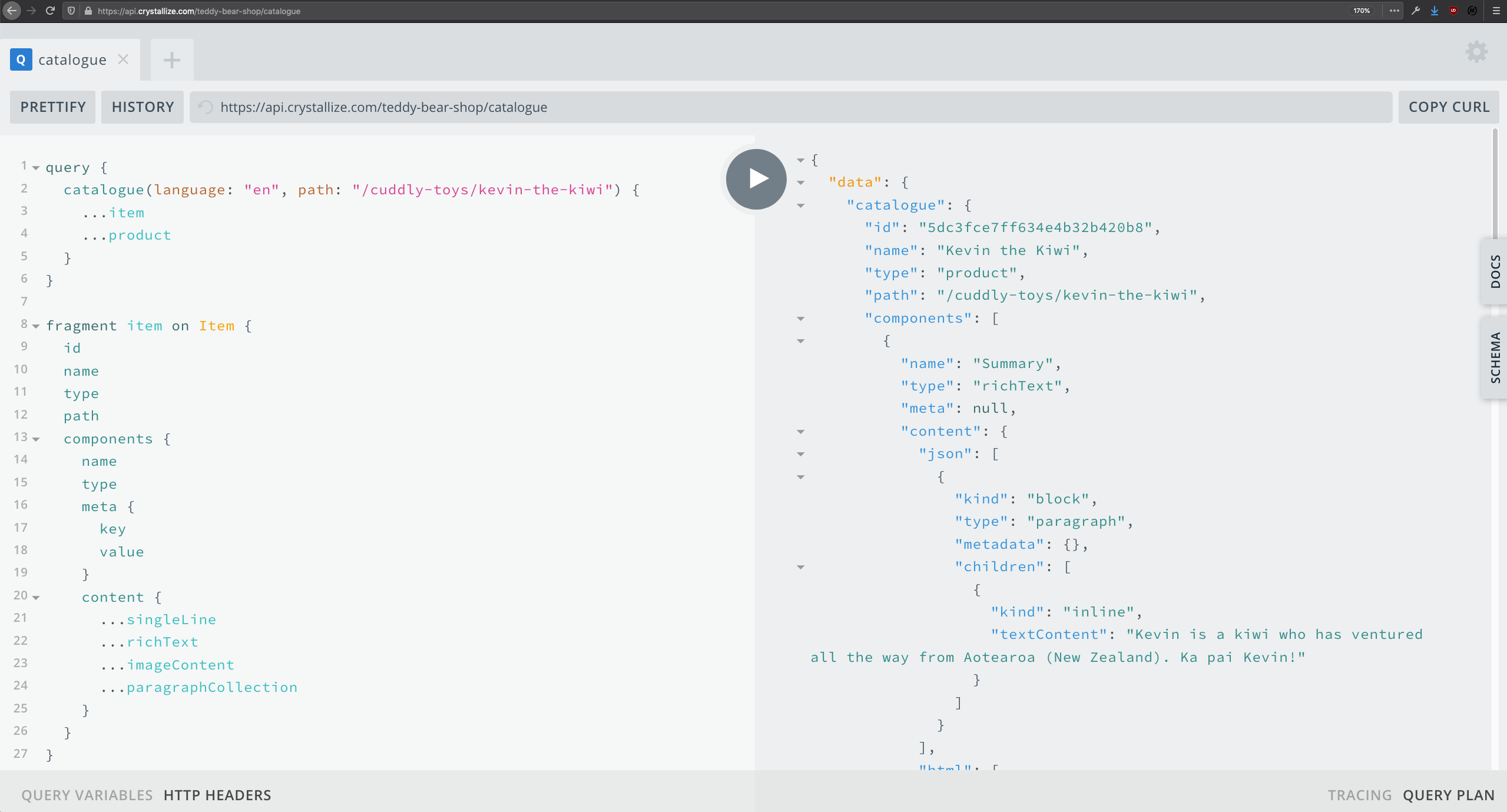Click the ...imageContent spread in the query
This screenshot has width=1507, height=812.
click(167, 665)
